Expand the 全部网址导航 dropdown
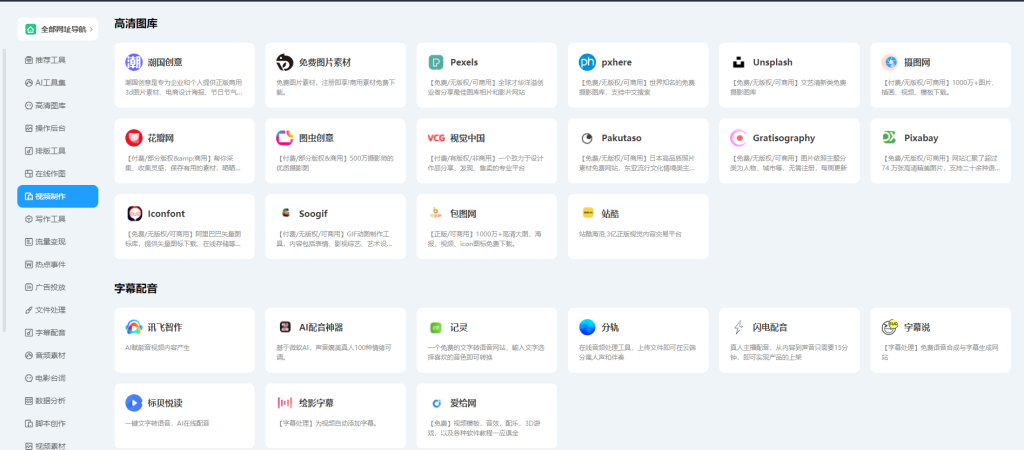Image resolution: width=1024 pixels, height=450 pixels. click(58, 30)
